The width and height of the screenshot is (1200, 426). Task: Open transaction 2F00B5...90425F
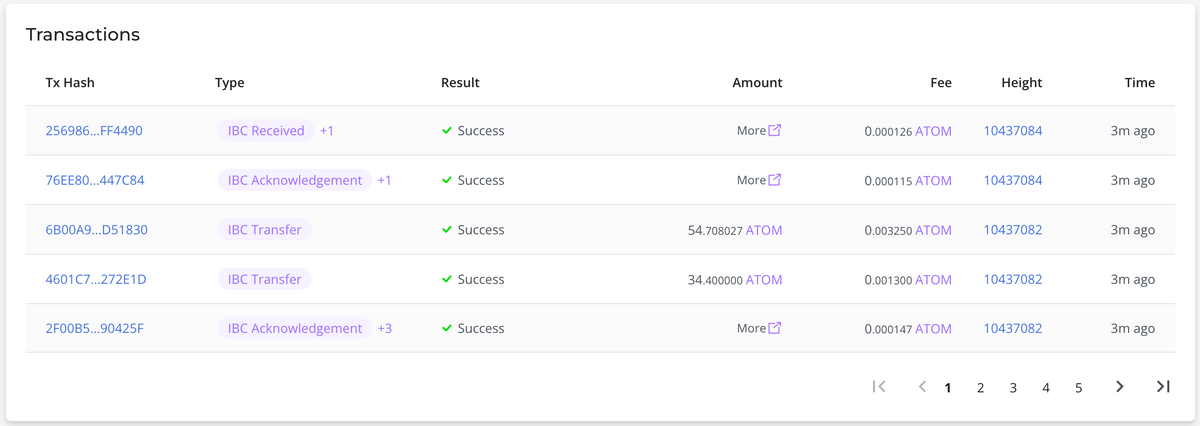coord(95,328)
